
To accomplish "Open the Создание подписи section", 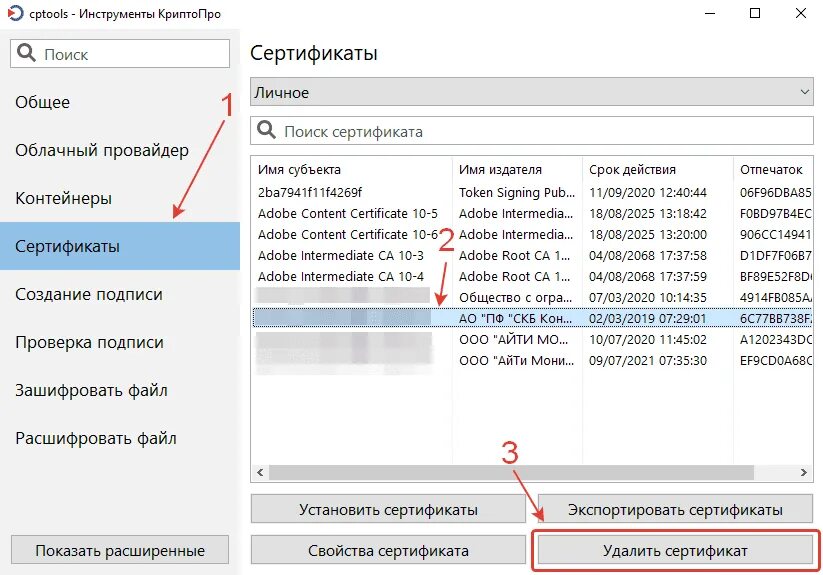I will coord(120,294).
